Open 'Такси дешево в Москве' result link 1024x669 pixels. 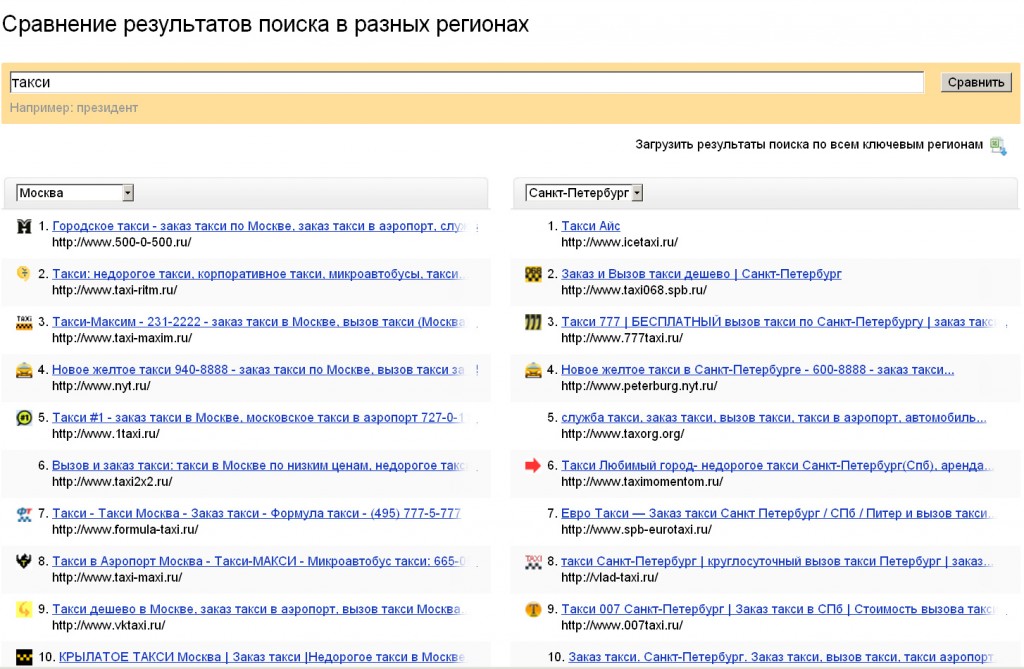[257, 608]
